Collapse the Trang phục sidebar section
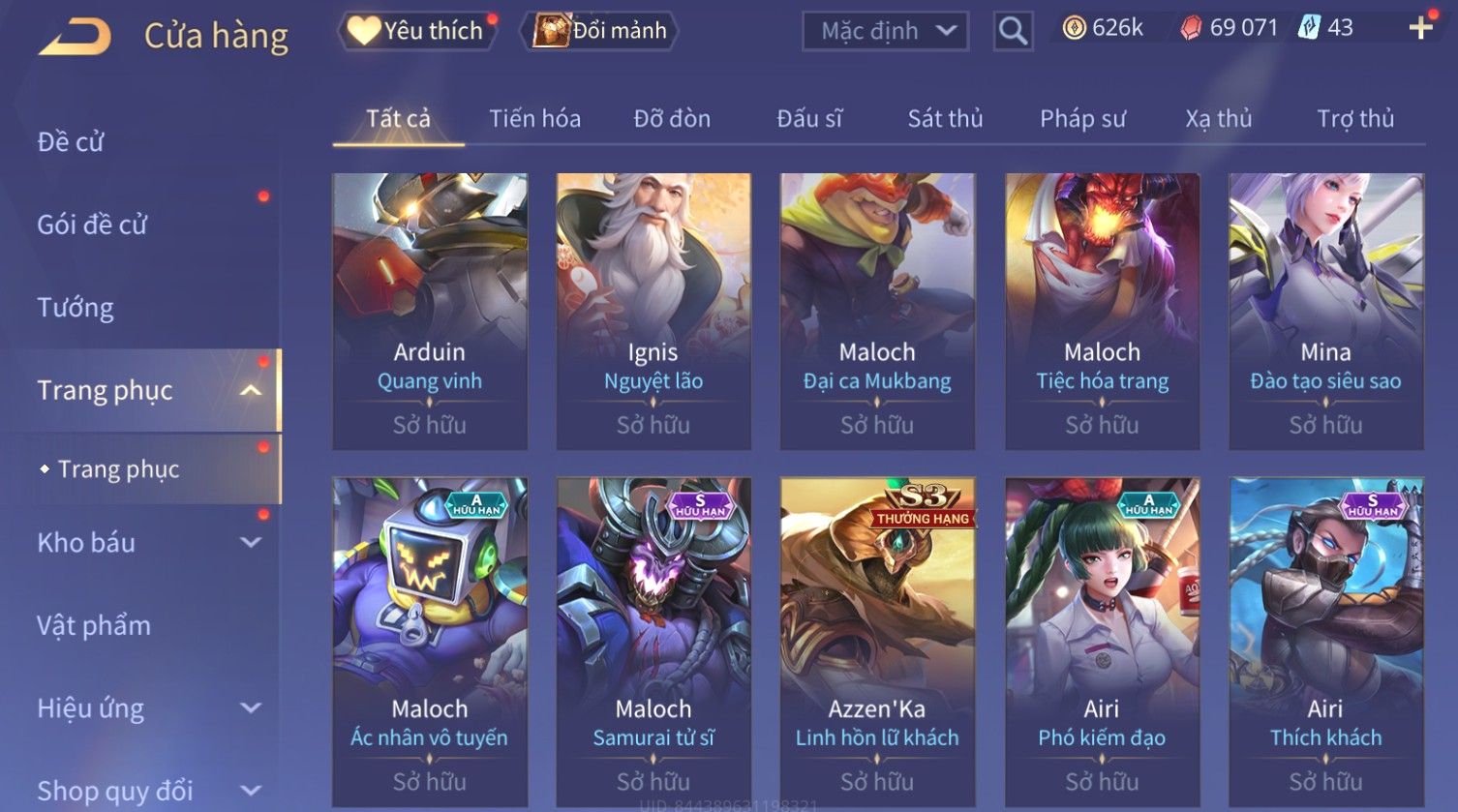This screenshot has width=1458, height=812. point(251,390)
